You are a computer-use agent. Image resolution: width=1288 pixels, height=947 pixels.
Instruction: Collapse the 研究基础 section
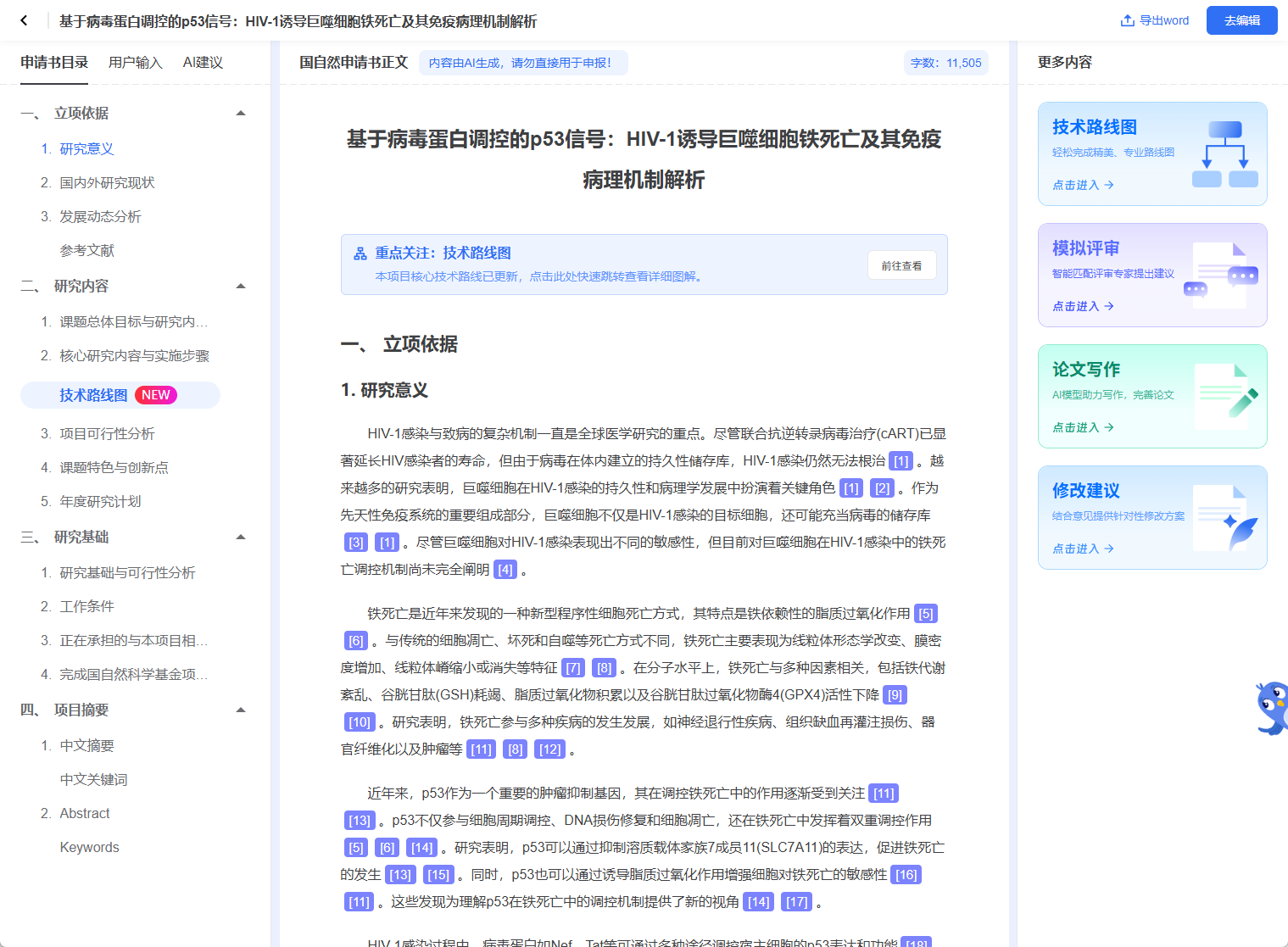coord(241,538)
